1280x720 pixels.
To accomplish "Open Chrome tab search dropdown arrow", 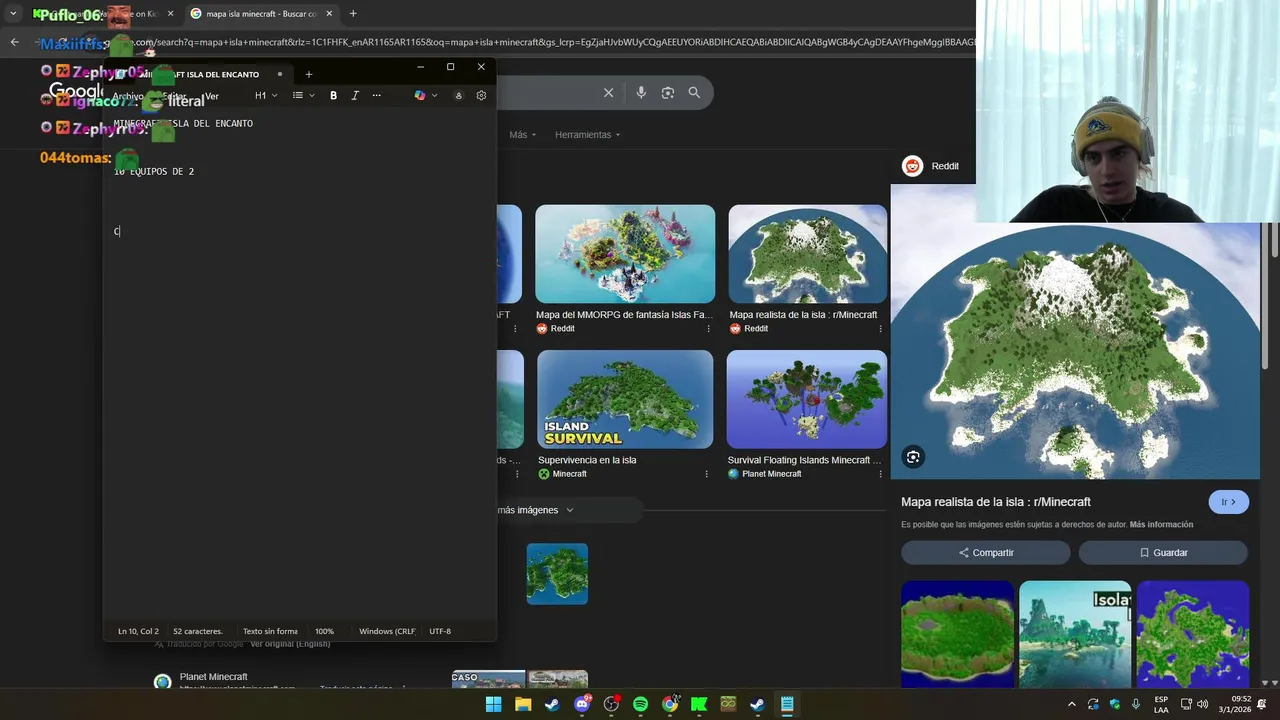I will coord(13,14).
